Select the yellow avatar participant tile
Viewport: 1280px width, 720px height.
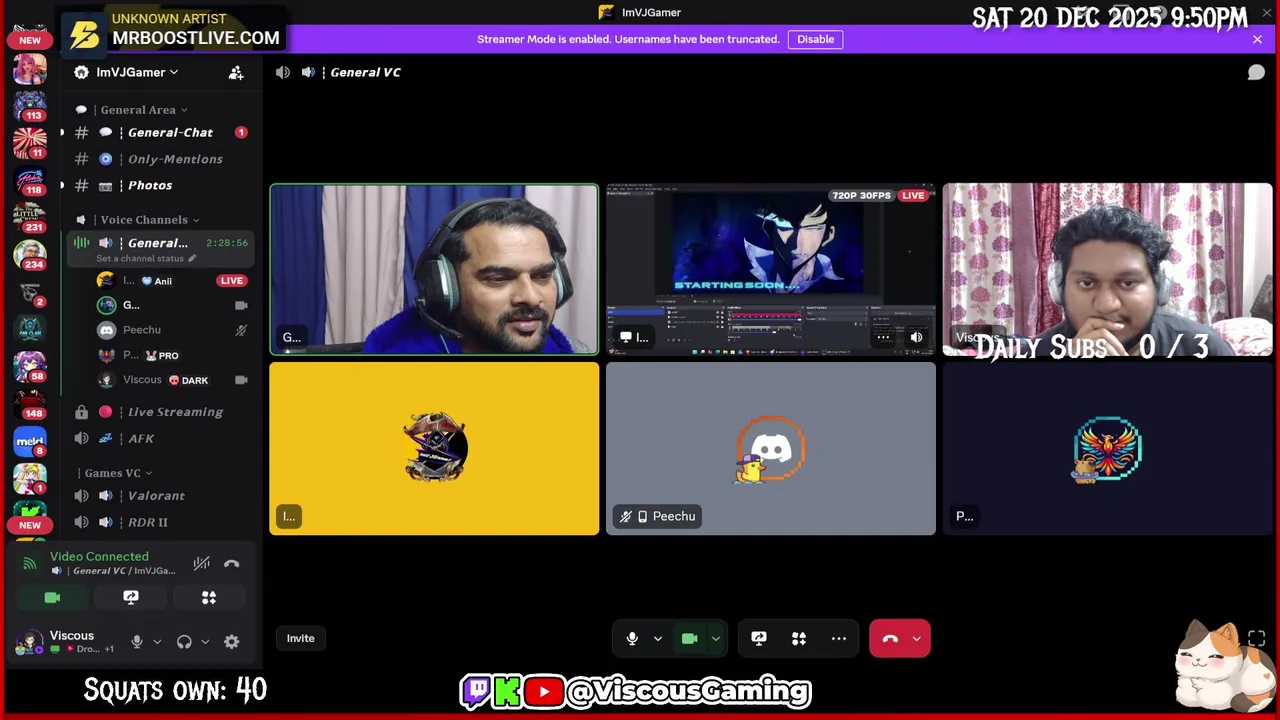[434, 448]
